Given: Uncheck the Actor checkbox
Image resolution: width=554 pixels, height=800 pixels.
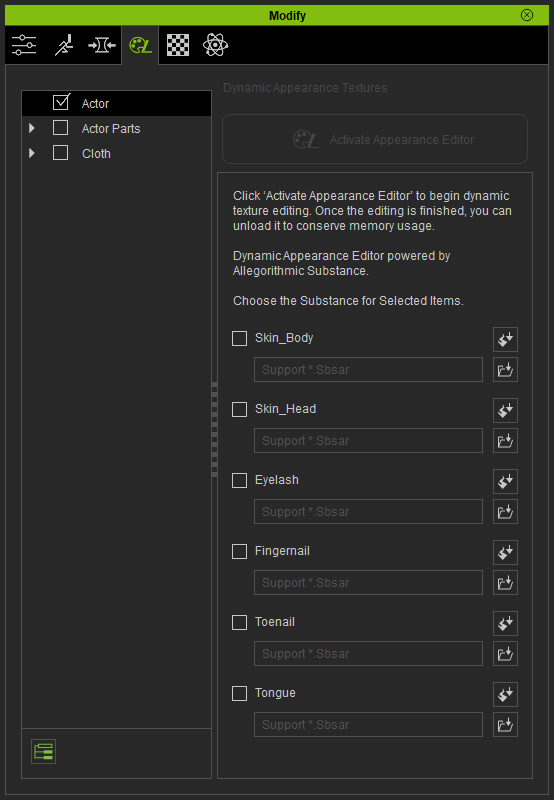Looking at the screenshot, I should [61, 103].
